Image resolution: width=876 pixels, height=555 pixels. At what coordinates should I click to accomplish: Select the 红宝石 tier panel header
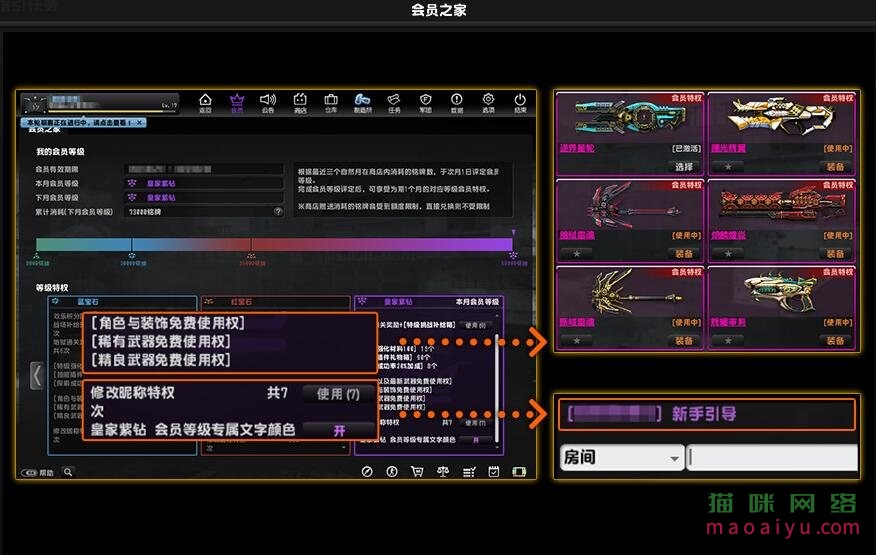275,301
